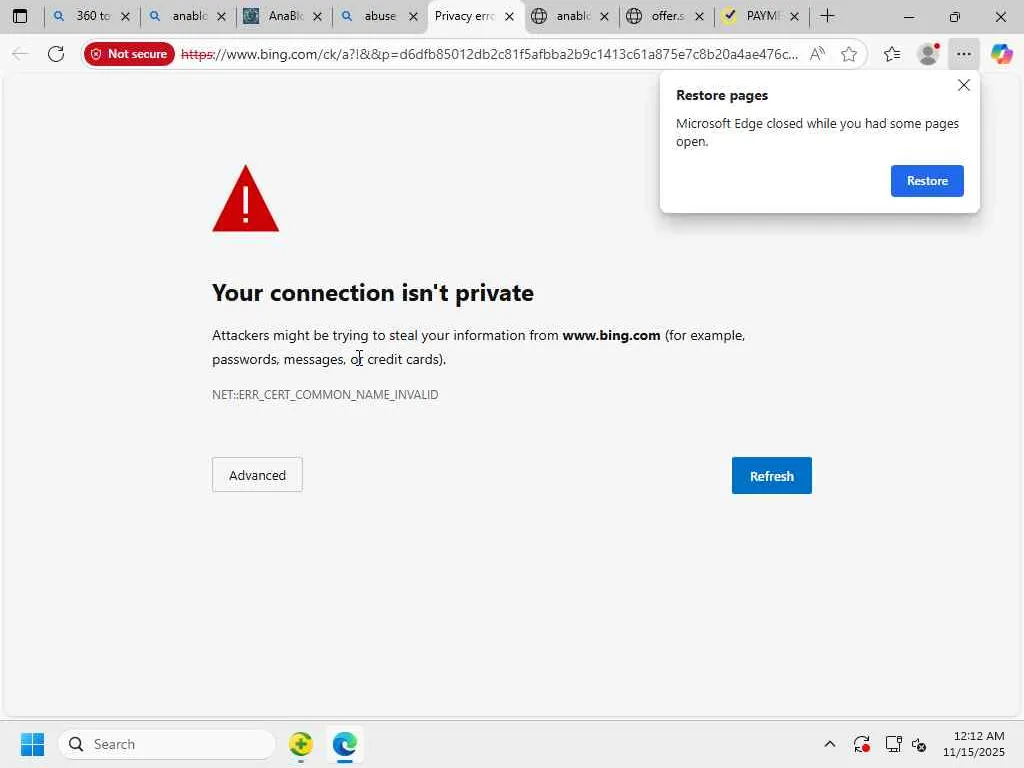This screenshot has height=768, width=1024.
Task: Open the Windows Start menu
Action: 33,744
